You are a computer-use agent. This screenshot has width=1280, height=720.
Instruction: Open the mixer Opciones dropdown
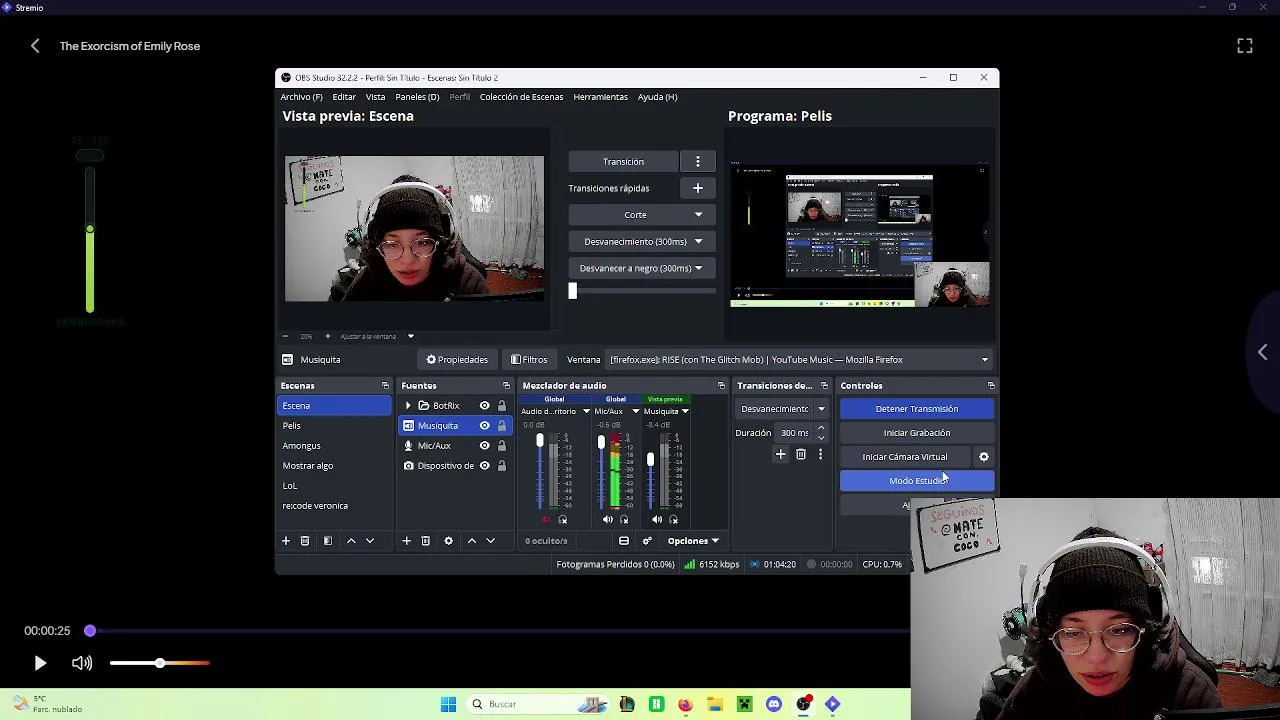(x=693, y=541)
